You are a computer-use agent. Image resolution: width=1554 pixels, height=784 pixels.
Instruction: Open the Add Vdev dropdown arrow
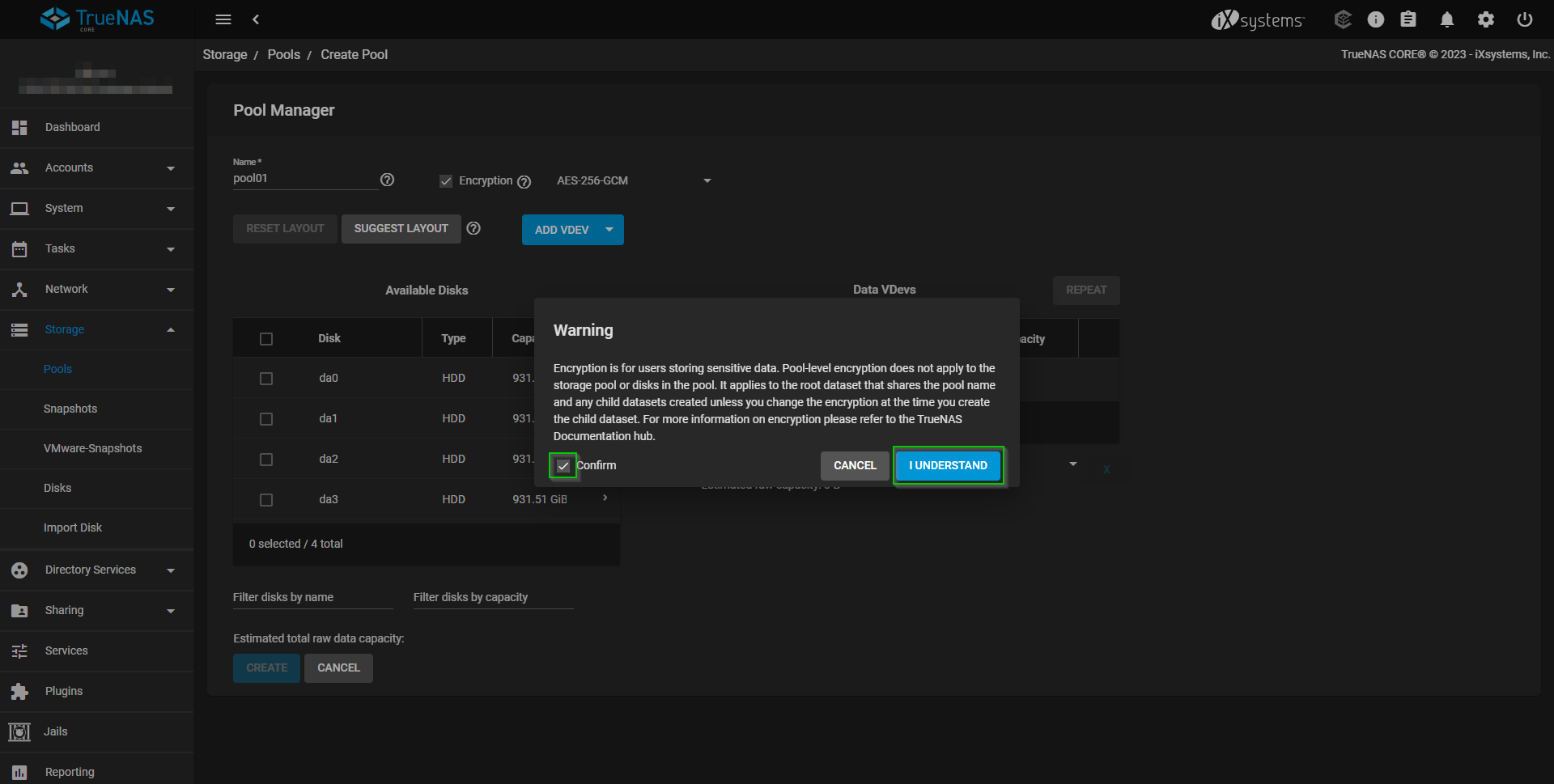609,230
